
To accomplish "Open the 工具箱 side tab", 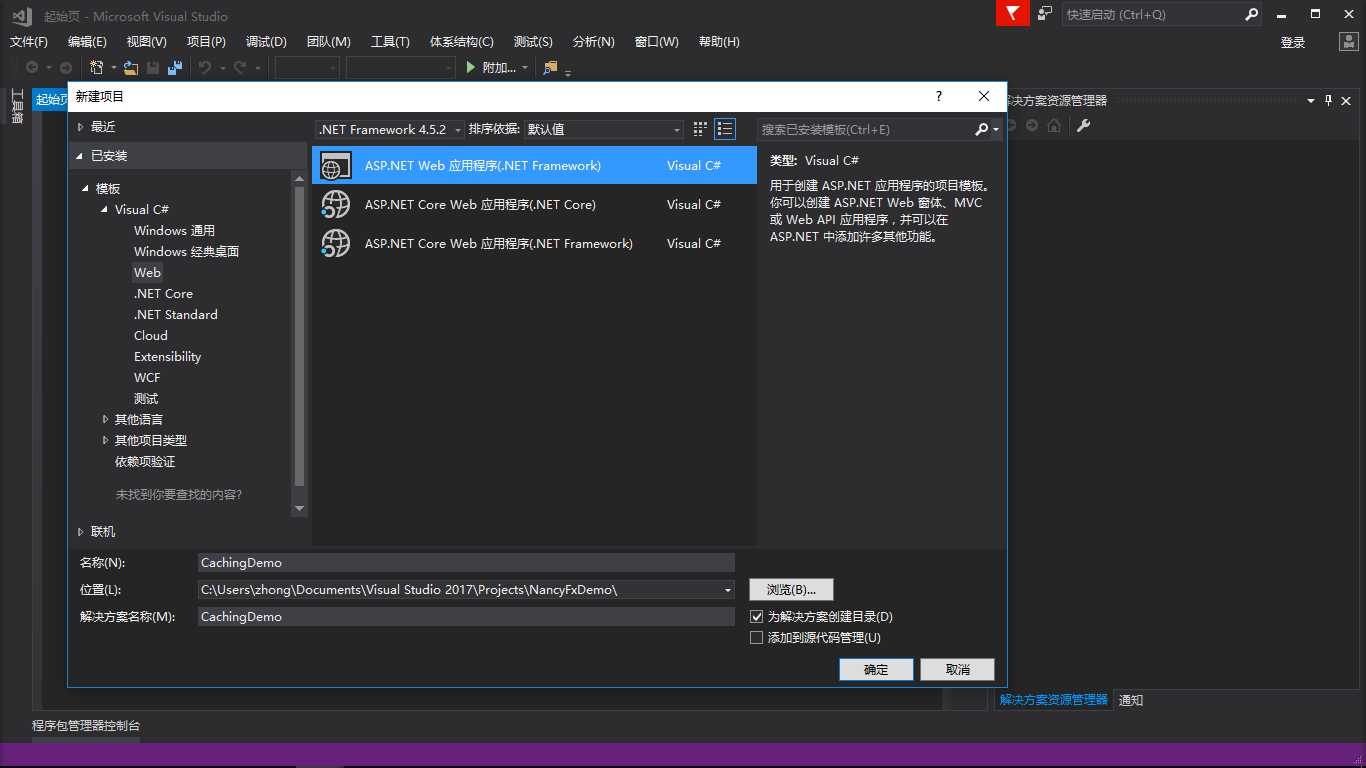I will 17,106.
